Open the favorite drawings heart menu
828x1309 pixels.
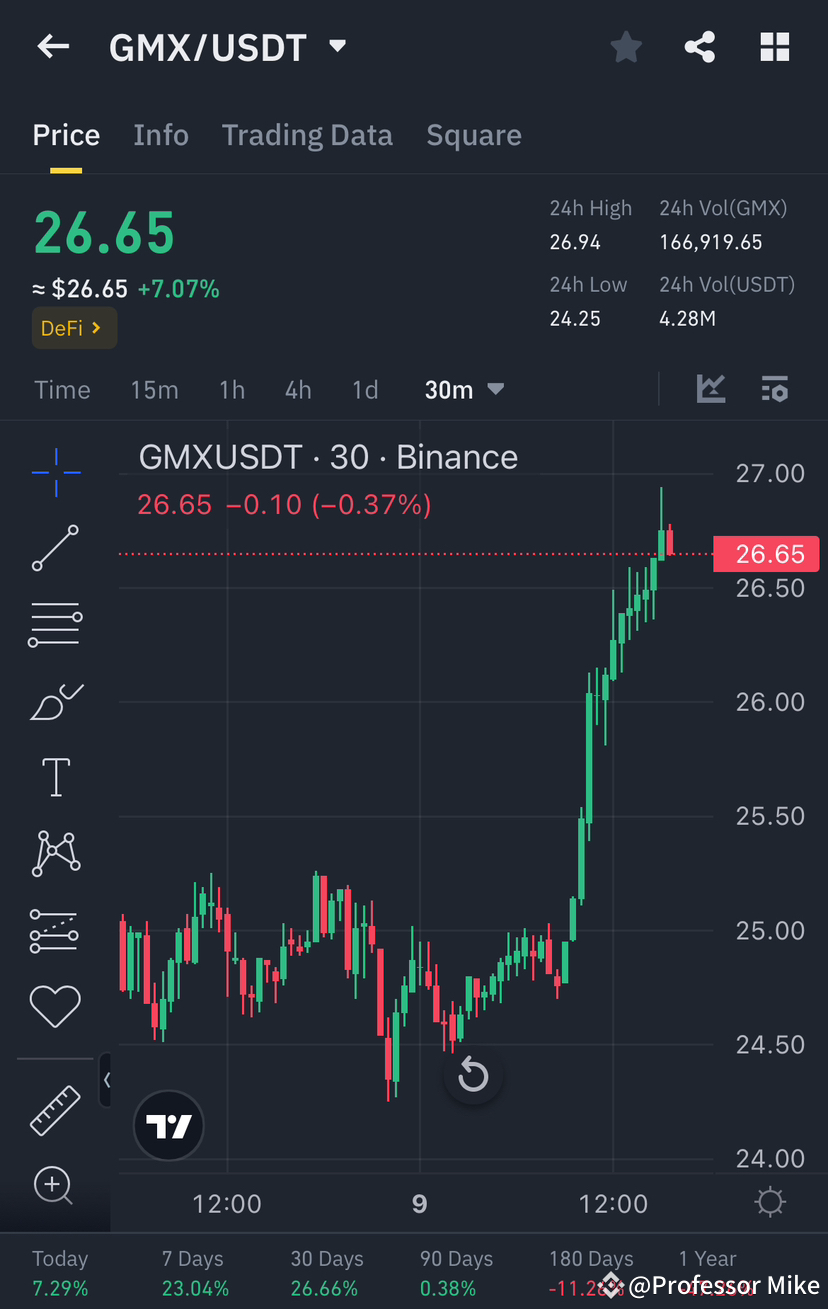coord(55,1007)
